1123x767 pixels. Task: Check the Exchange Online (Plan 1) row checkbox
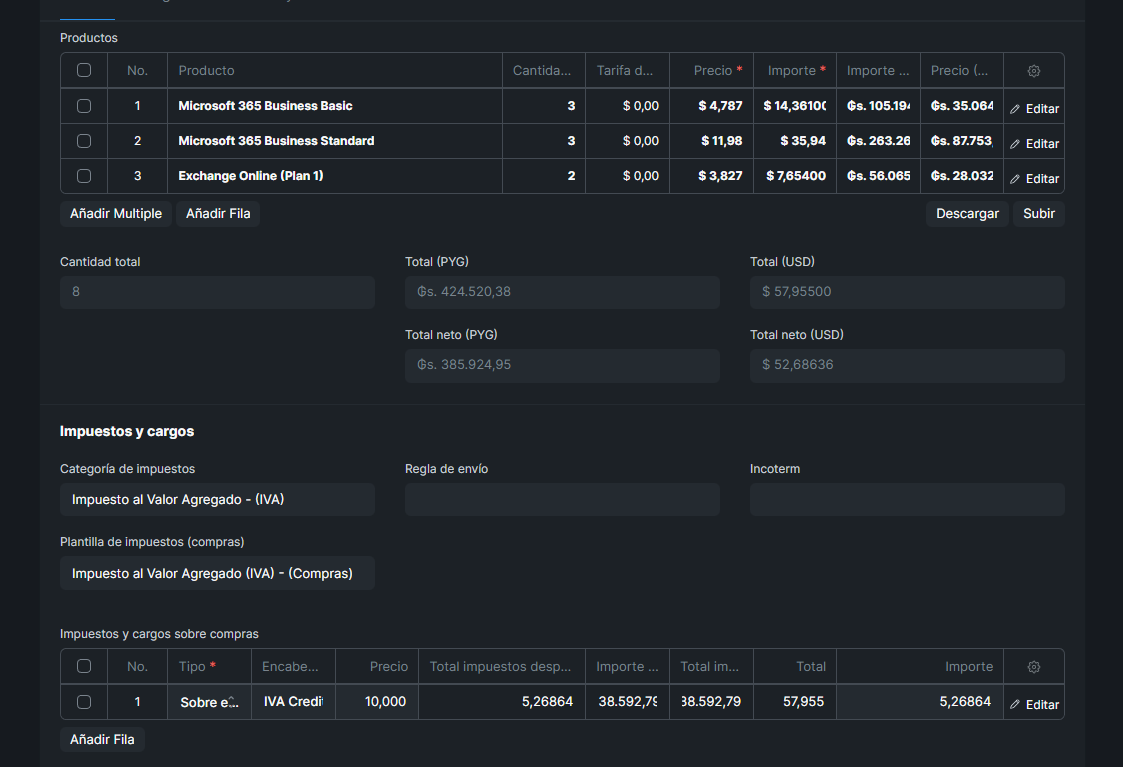[84, 176]
